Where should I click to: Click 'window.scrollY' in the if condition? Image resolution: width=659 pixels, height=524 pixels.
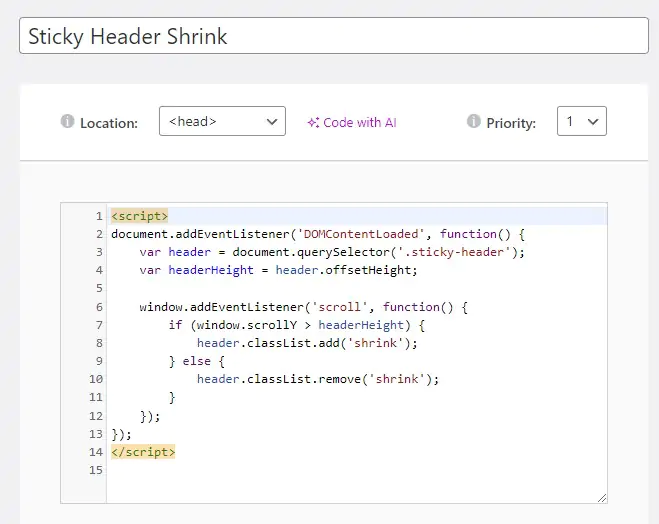(x=246, y=325)
